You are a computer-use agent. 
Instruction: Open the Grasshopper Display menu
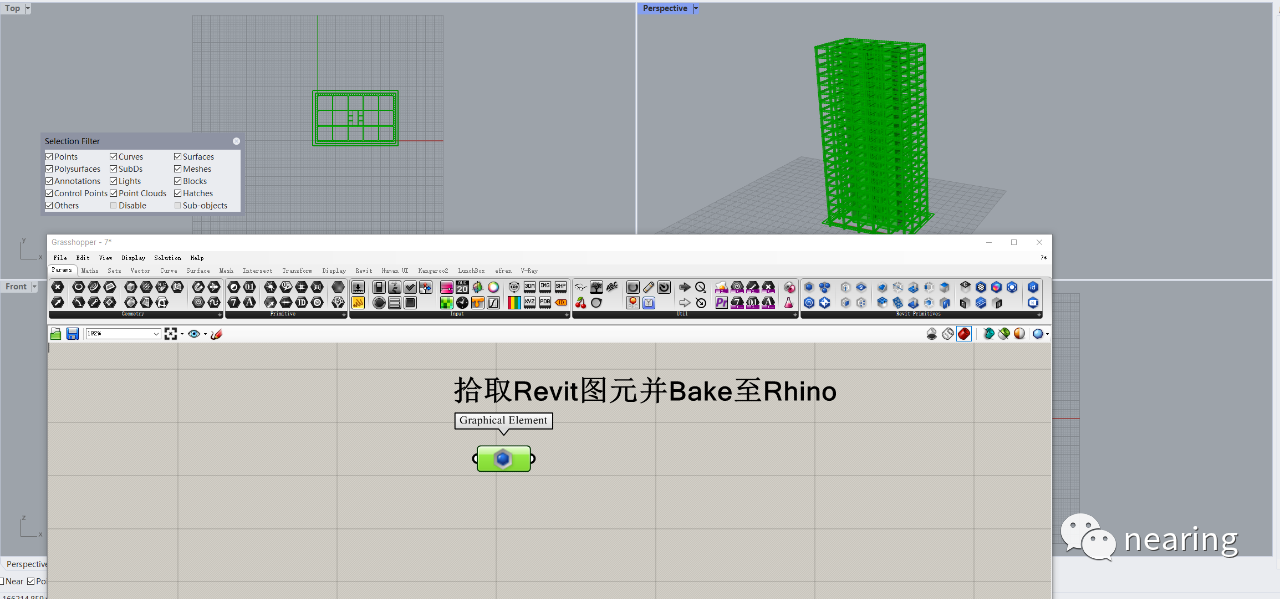[134, 258]
